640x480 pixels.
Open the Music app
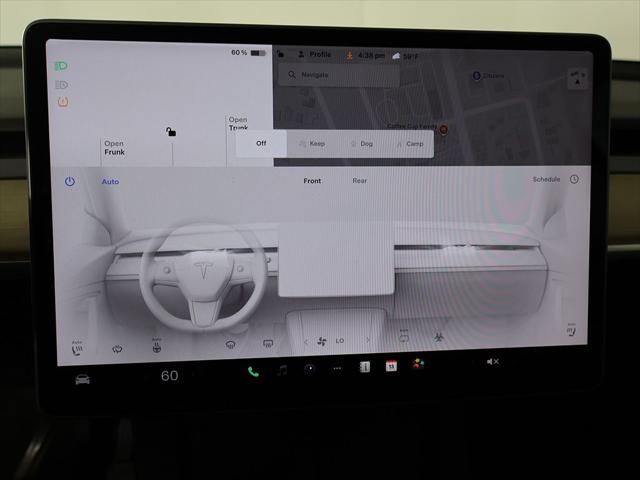tap(282, 370)
